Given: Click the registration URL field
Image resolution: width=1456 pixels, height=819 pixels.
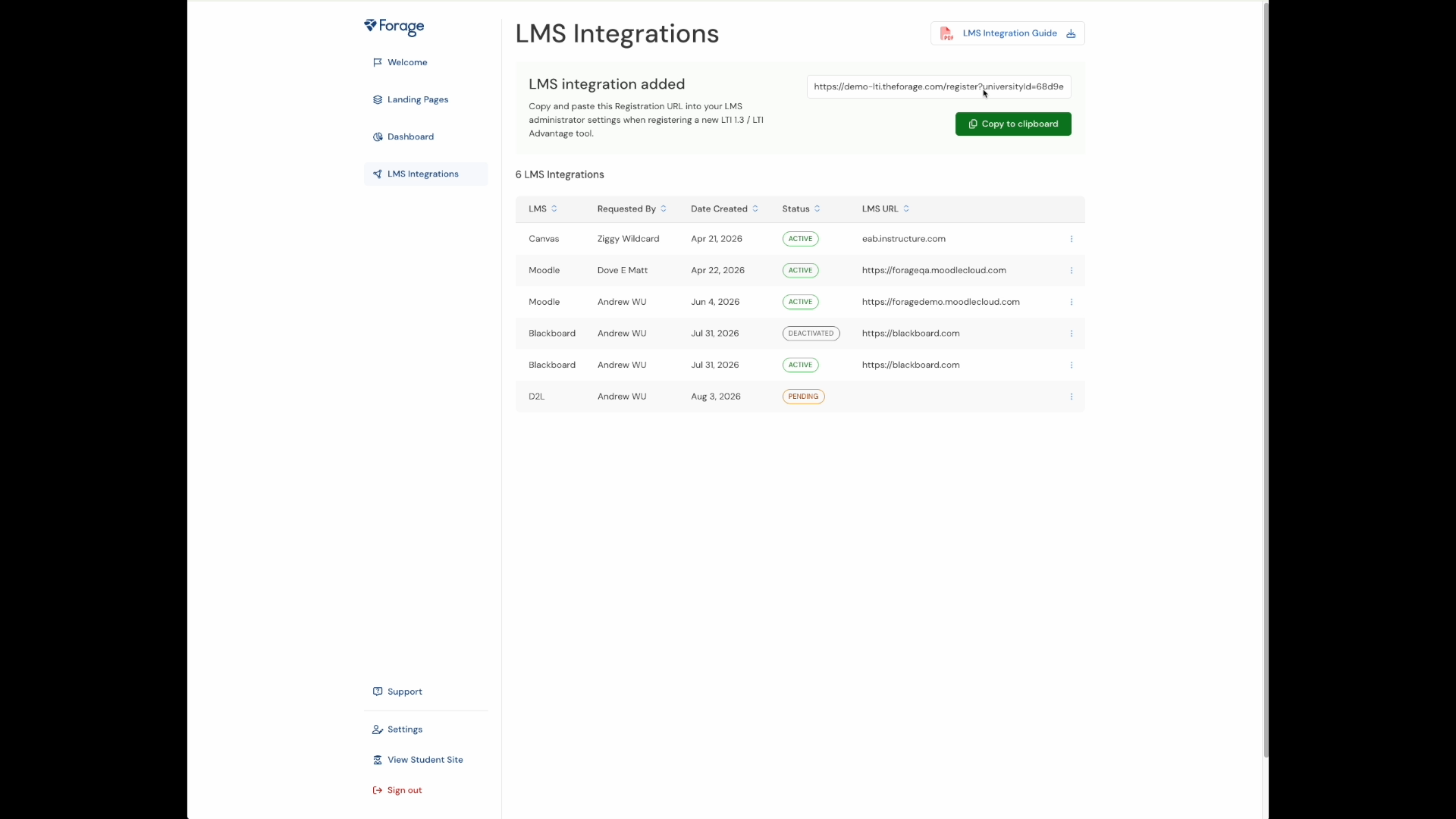Looking at the screenshot, I should (x=939, y=86).
